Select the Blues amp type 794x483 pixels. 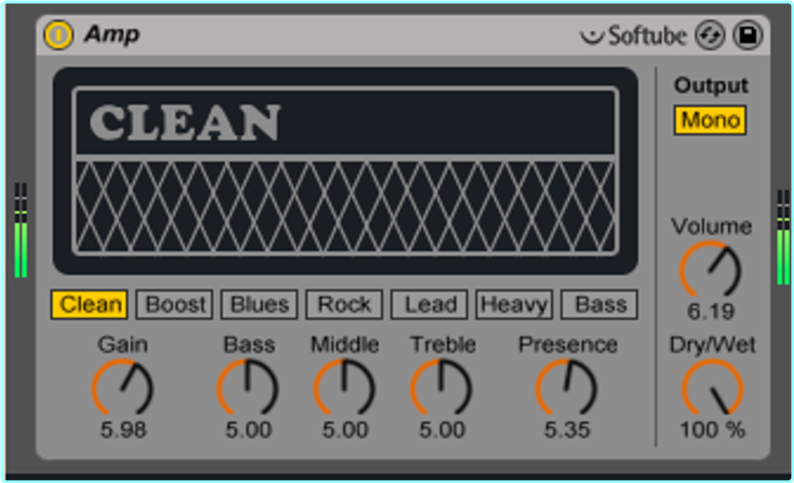tap(259, 305)
